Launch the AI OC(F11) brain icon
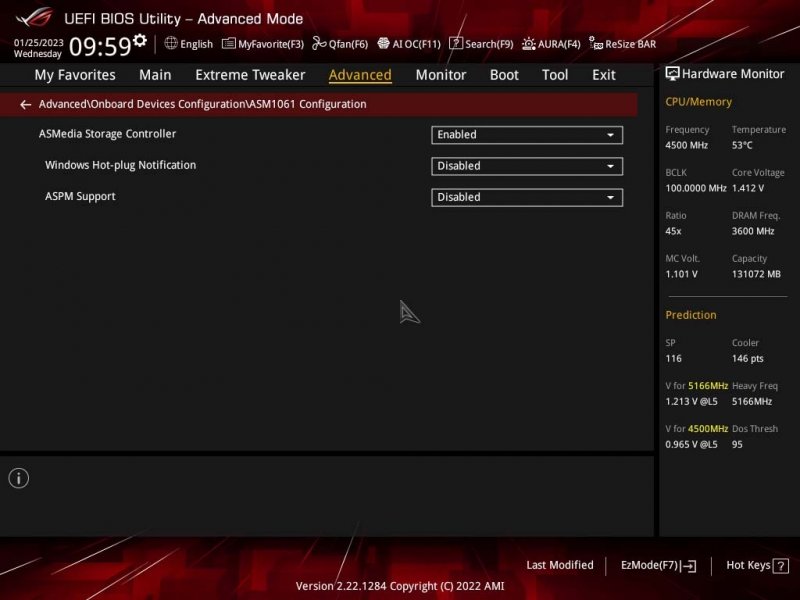800x600 pixels. [x=383, y=43]
